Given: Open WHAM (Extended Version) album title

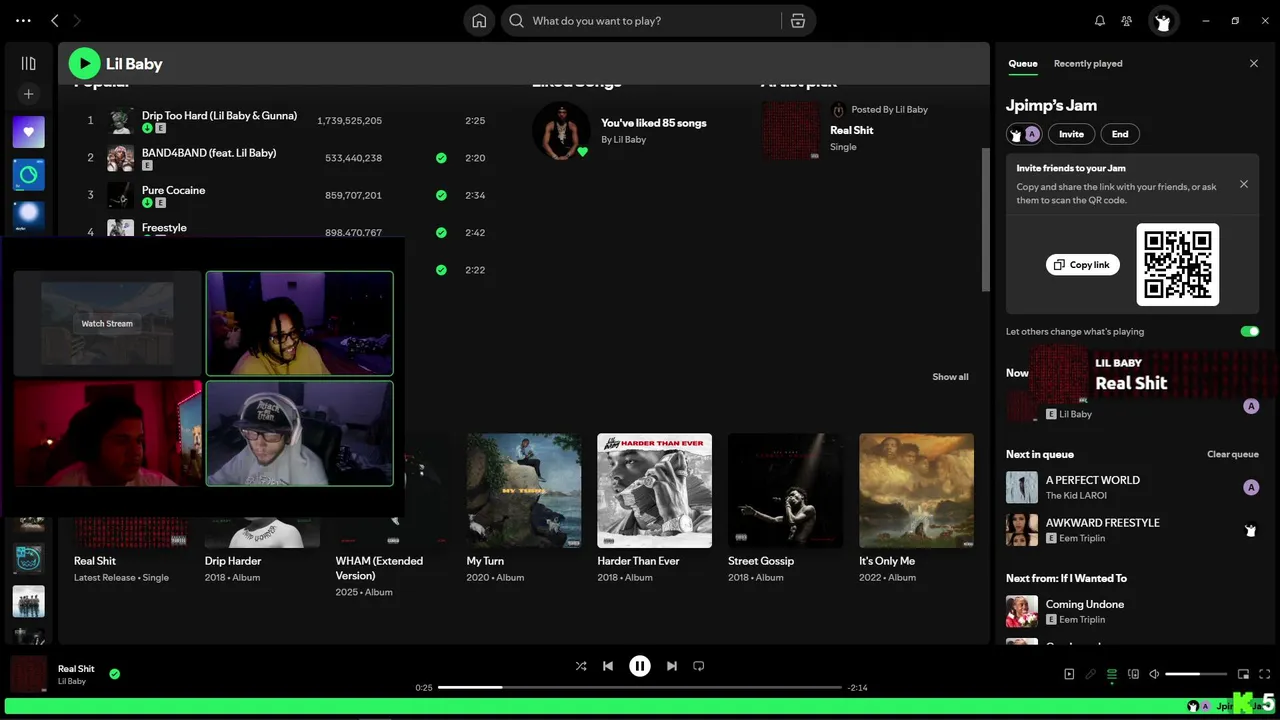Looking at the screenshot, I should 379,568.
